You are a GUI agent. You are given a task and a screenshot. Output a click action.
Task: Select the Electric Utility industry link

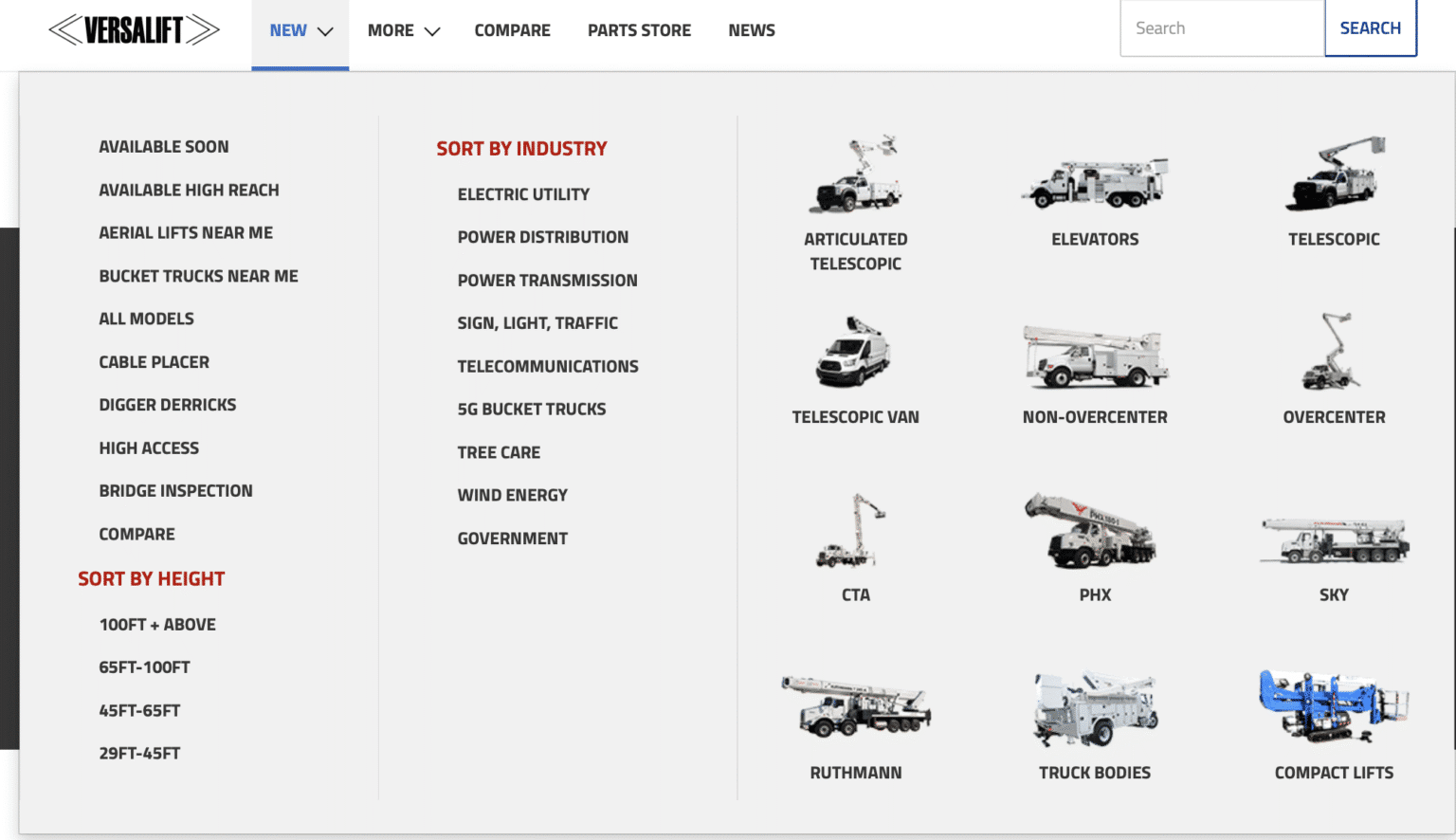point(523,194)
